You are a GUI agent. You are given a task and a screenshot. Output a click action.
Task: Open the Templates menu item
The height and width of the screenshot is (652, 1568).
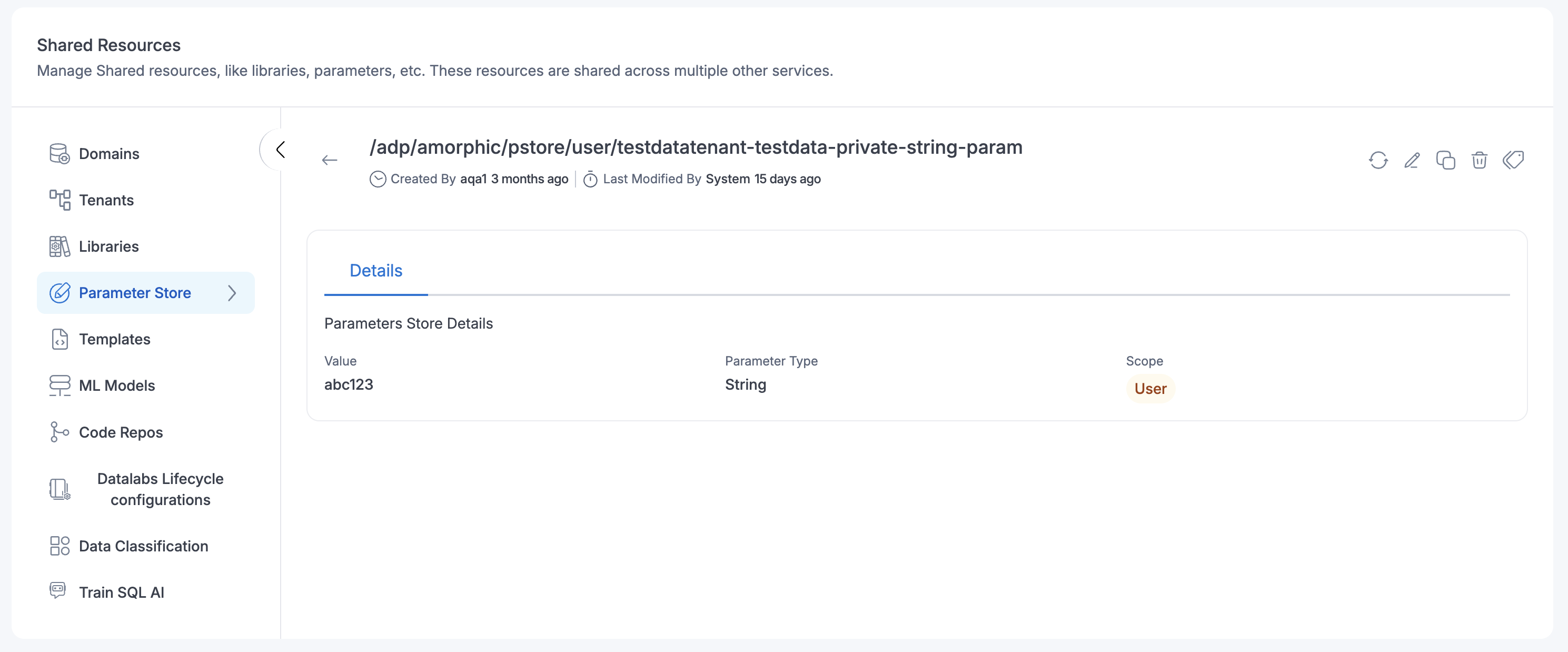pyautogui.click(x=114, y=339)
